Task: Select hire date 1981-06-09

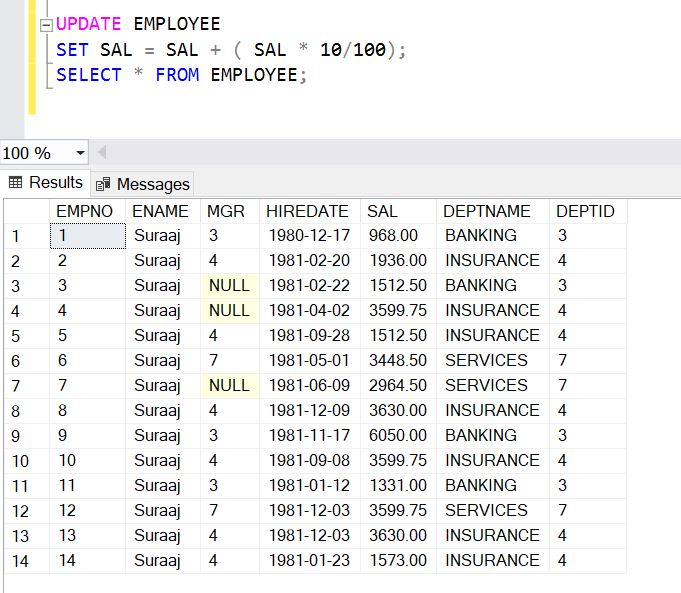Action: coord(310,386)
